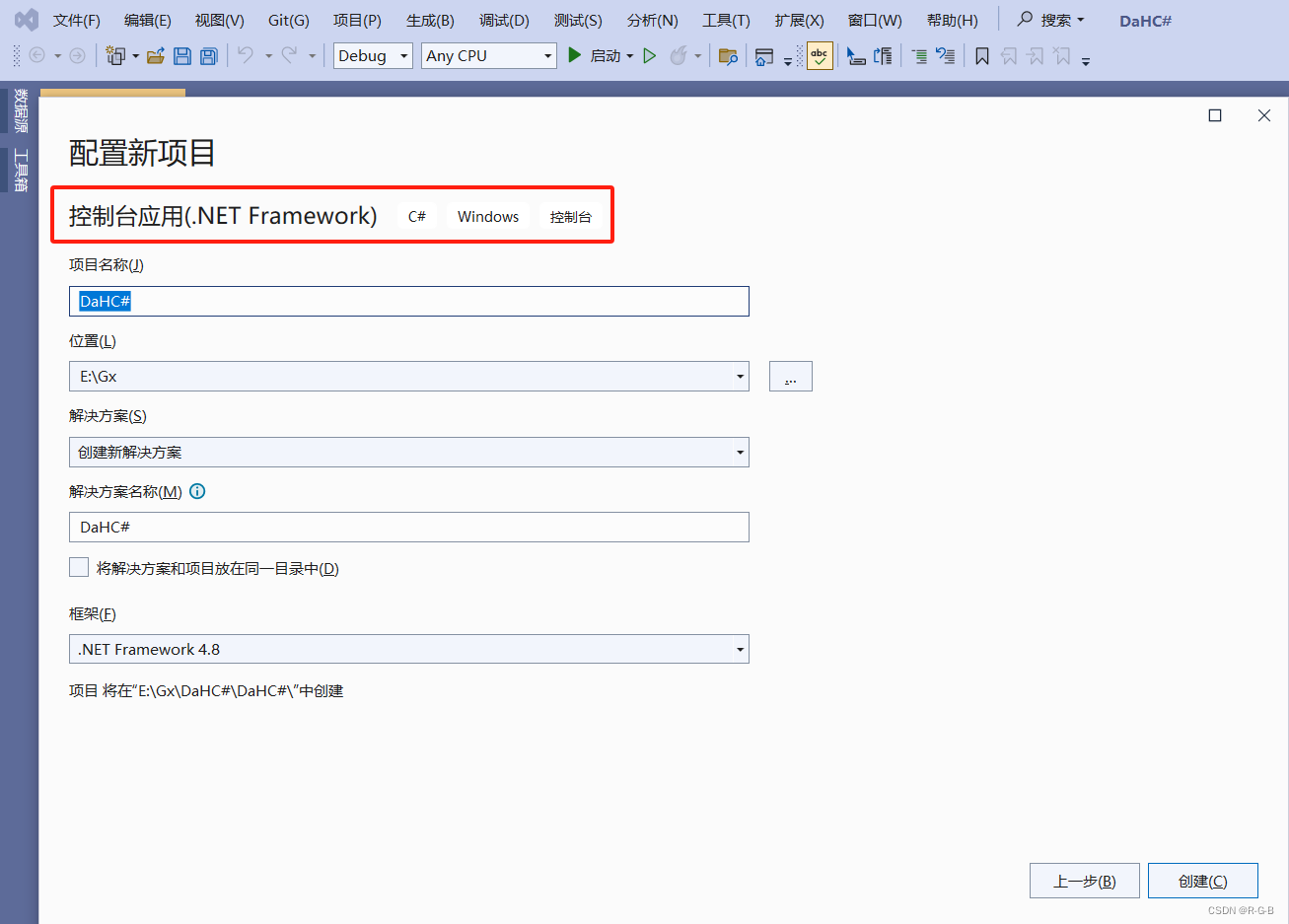Open the 调试(D) menu

tap(504, 21)
